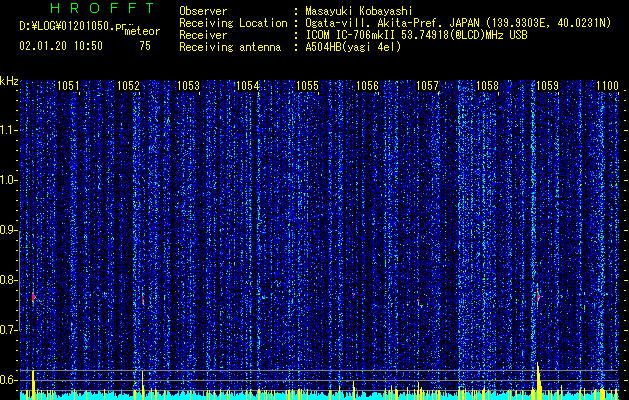The height and width of the screenshot is (400, 629).
Task: Click the 1100 time marker
Action: (607, 85)
